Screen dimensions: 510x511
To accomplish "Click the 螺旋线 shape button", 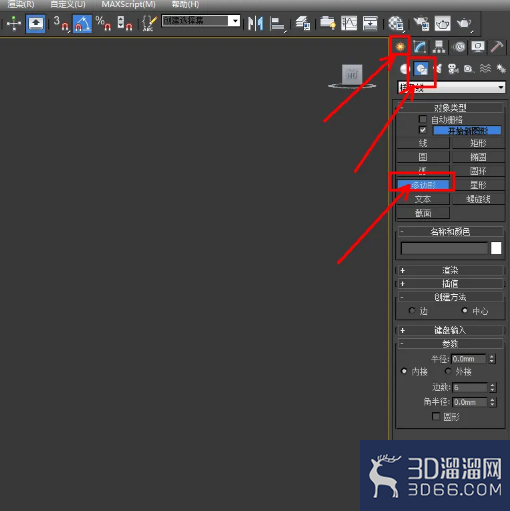I will [478, 199].
